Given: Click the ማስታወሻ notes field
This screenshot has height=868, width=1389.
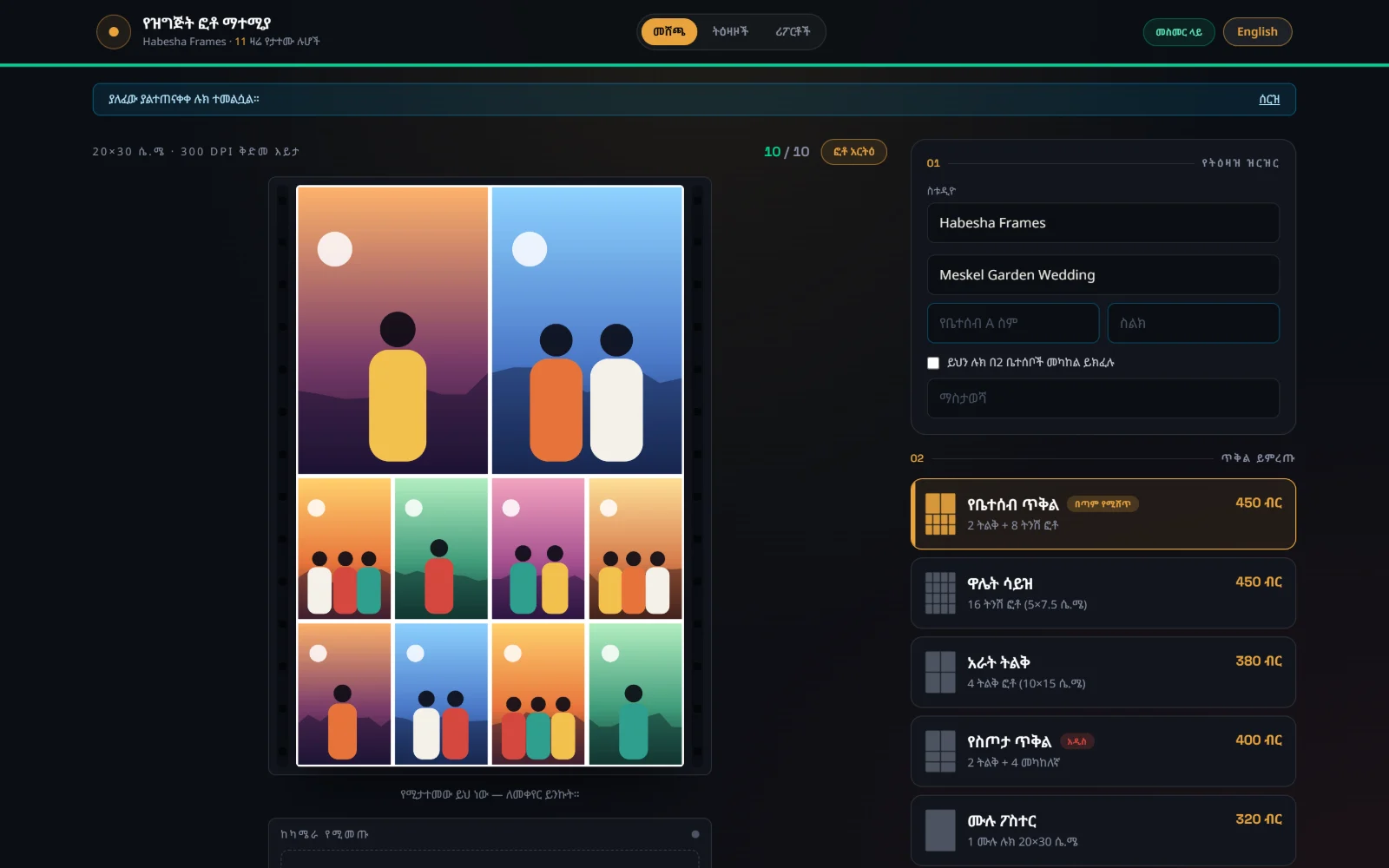Looking at the screenshot, I should [1103, 398].
